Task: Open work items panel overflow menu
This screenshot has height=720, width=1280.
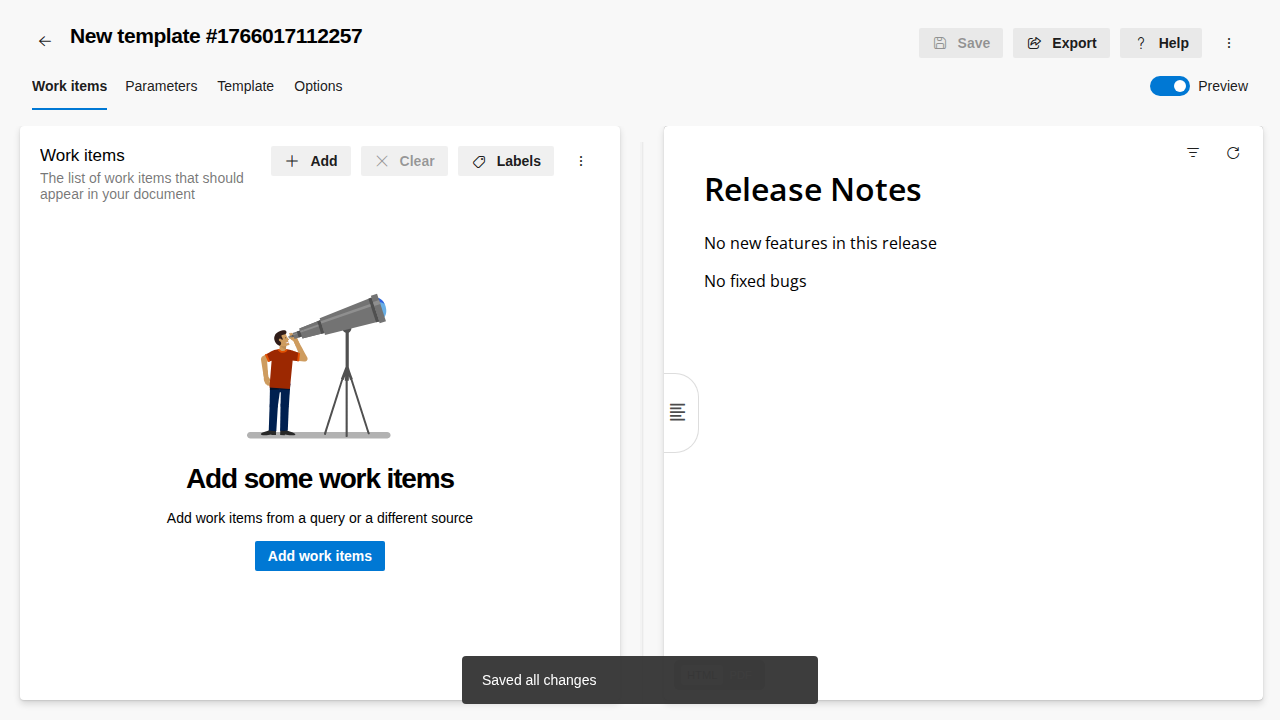Action: click(581, 161)
